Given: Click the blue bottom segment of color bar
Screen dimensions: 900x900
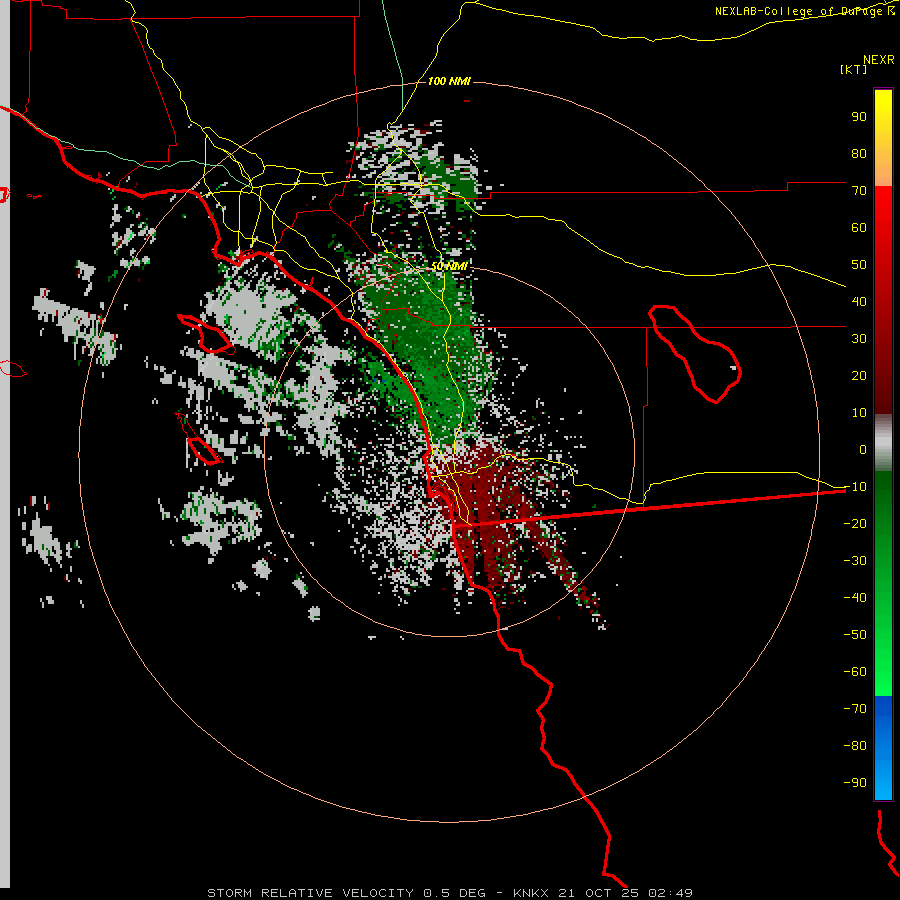Looking at the screenshot, I should (883, 748).
